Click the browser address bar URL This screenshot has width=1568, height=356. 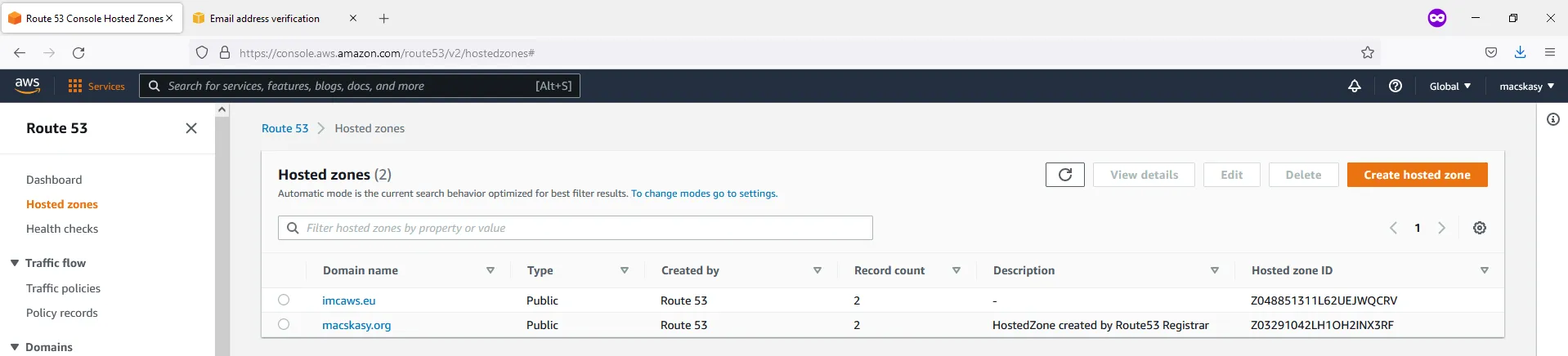(x=387, y=53)
